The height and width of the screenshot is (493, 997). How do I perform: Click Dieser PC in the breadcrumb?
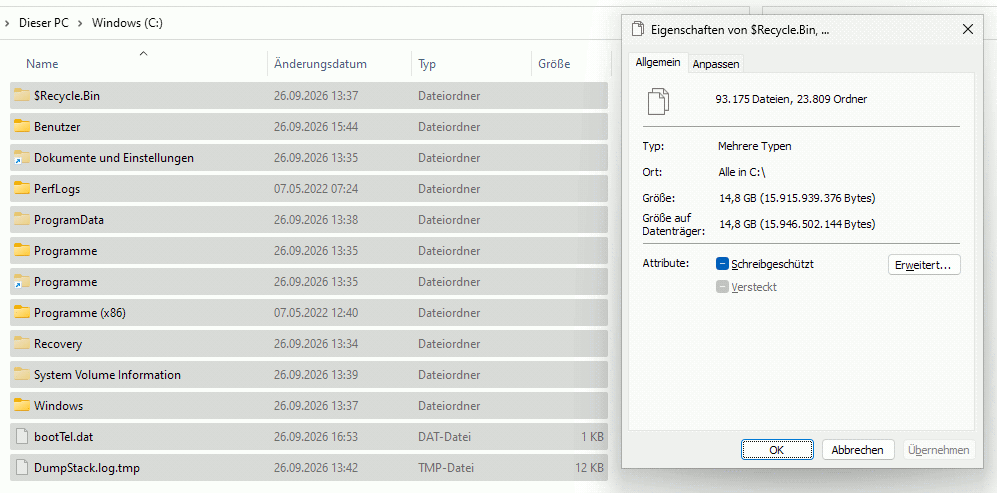[x=44, y=23]
